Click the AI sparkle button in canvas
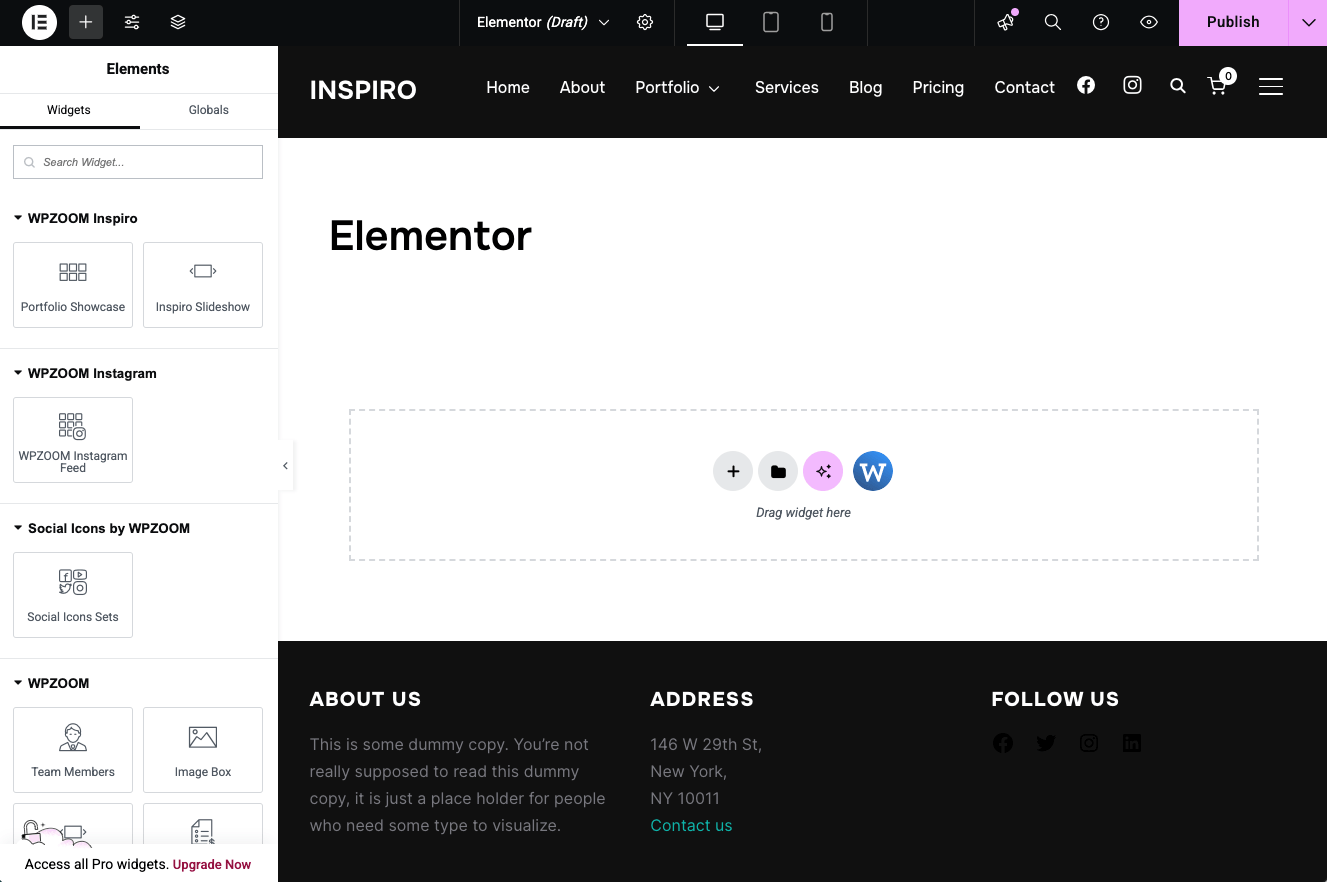Screen dimensions: 1327x882 823,471
